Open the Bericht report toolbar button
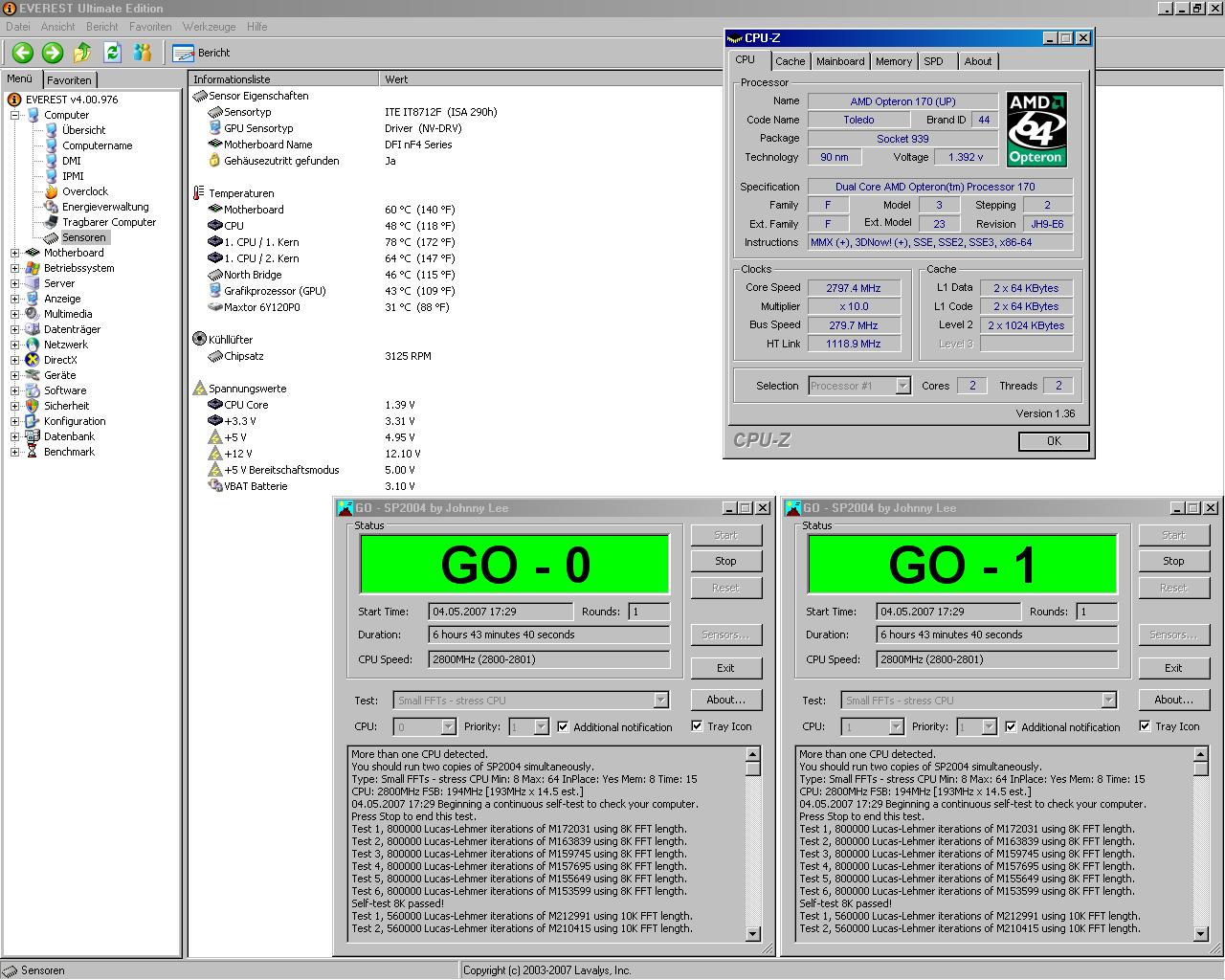The height and width of the screenshot is (980, 1225). (x=202, y=53)
